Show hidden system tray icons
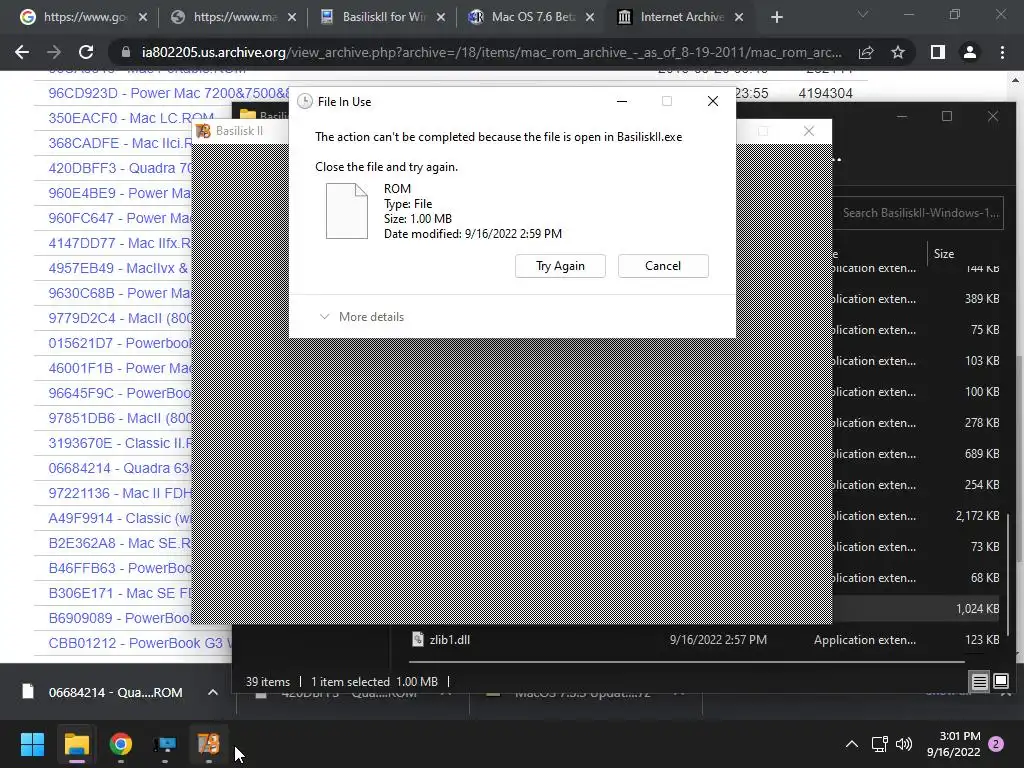Image resolution: width=1024 pixels, height=768 pixels. [852, 744]
